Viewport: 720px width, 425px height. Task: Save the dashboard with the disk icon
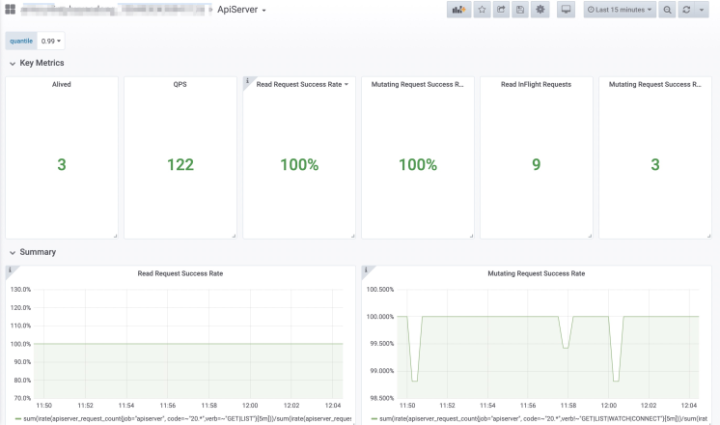pyautogui.click(x=520, y=10)
